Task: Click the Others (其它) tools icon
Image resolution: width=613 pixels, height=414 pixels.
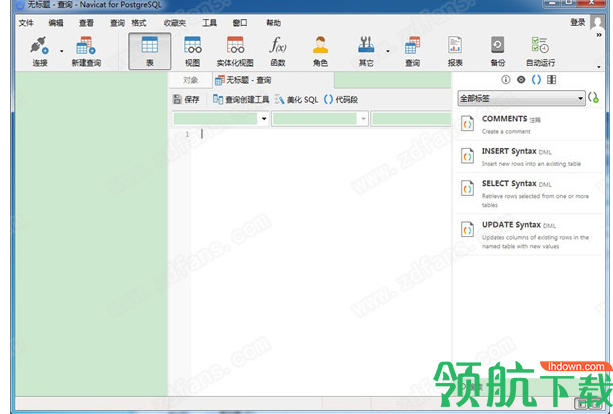Action: [366, 45]
